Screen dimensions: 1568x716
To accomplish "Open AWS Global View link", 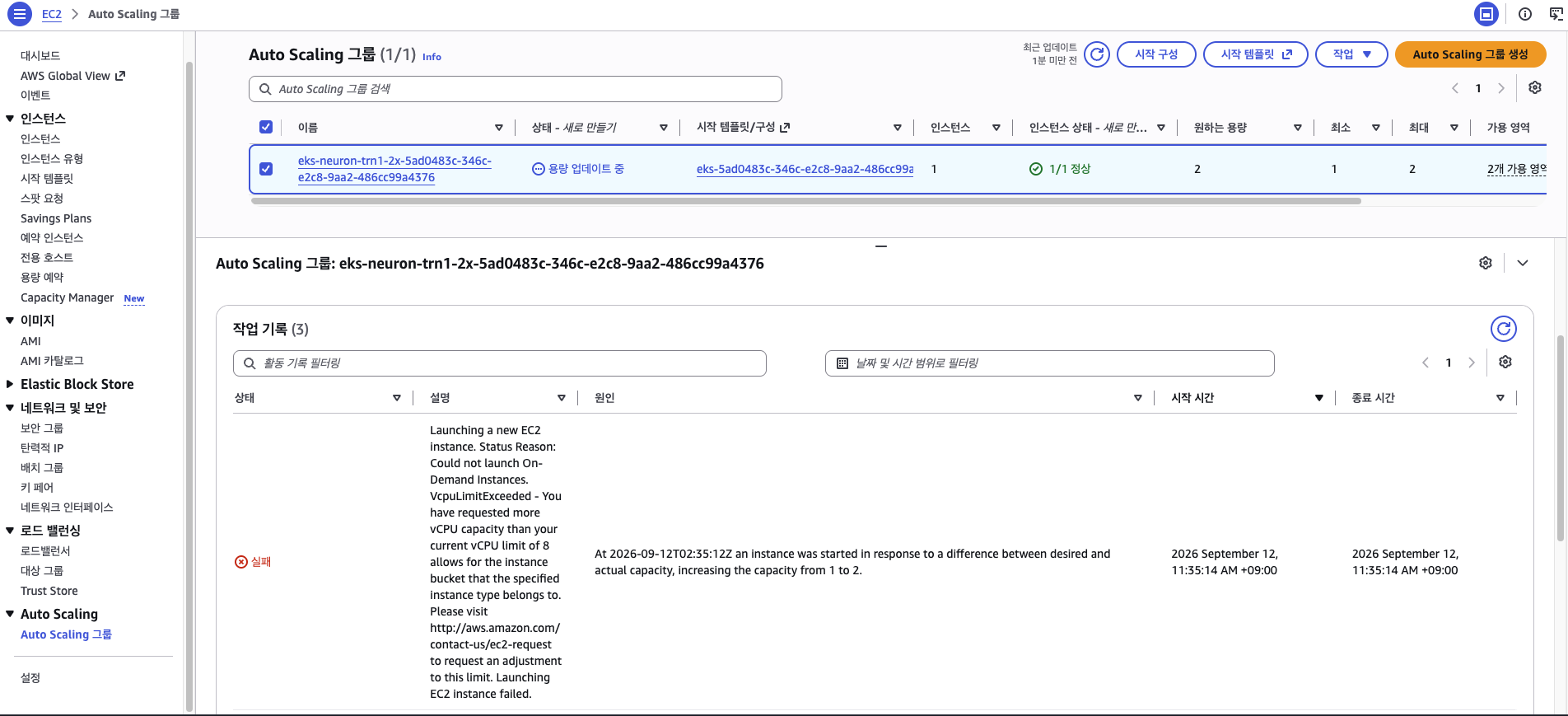I will pyautogui.click(x=72, y=76).
